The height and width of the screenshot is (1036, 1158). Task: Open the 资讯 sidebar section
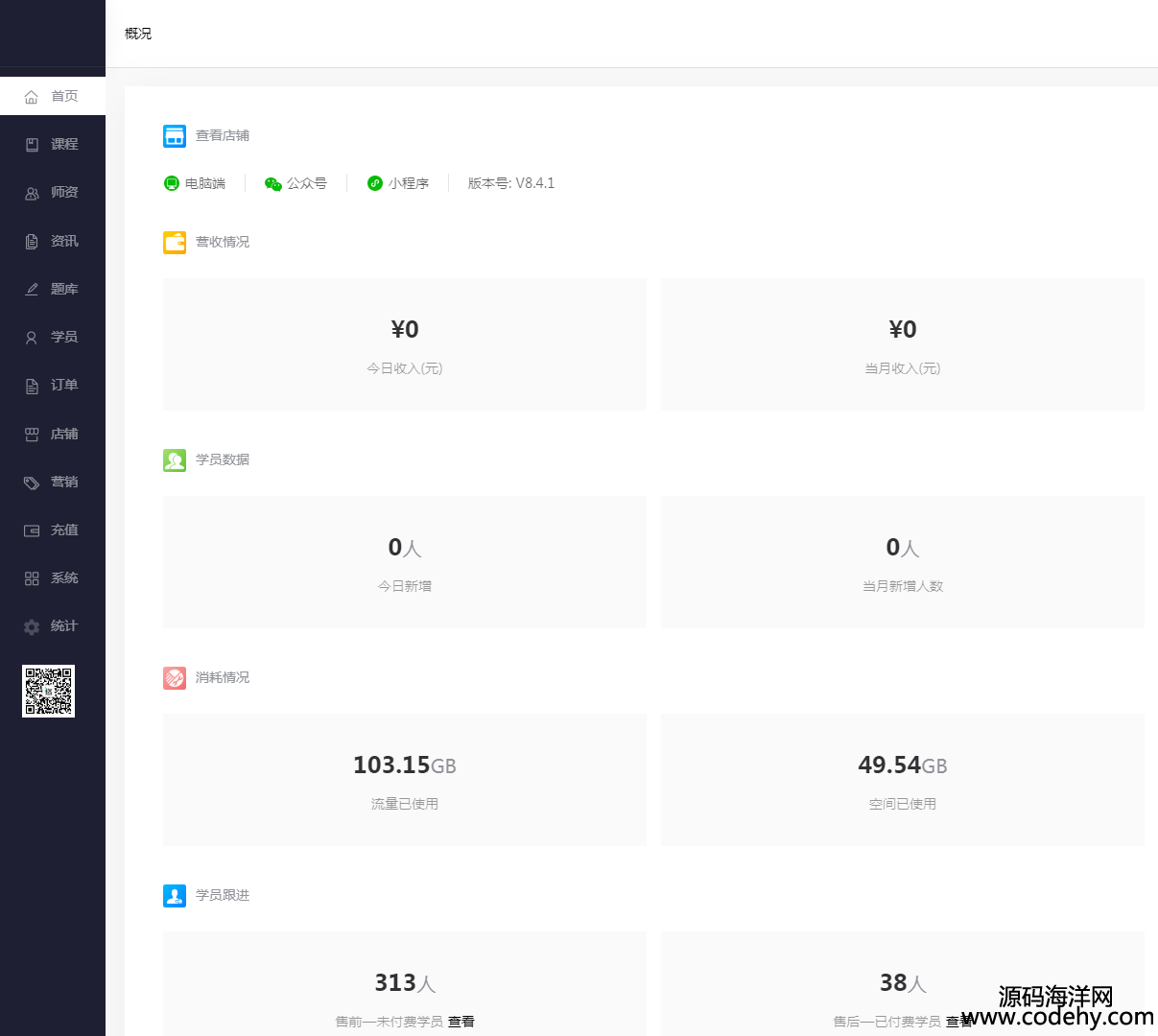tap(53, 241)
